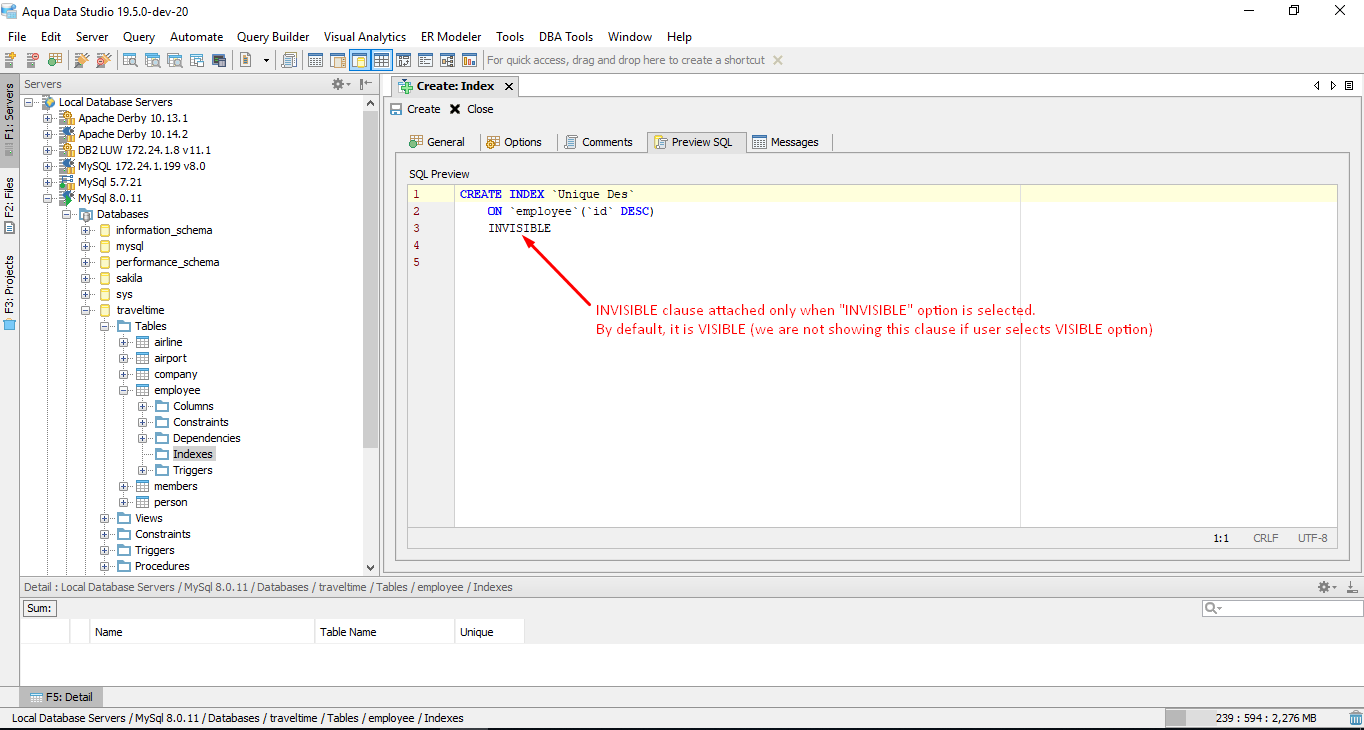Viewport: 1364px width, 730px height.
Task: Click the bar chart Visual Analytics toolbar icon
Action: click(x=469, y=60)
